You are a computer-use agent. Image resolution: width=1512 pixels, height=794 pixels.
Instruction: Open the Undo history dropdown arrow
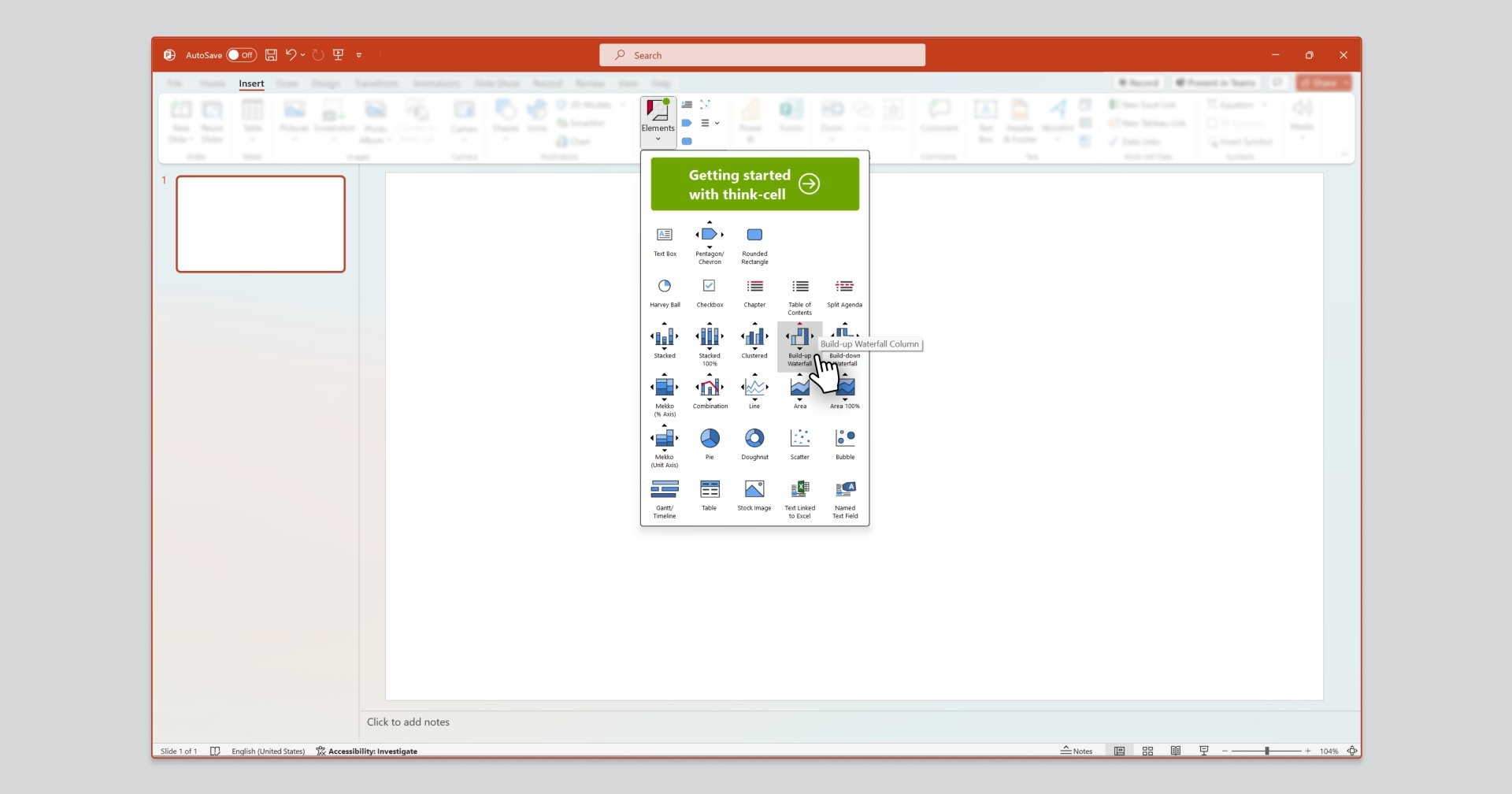[303, 55]
